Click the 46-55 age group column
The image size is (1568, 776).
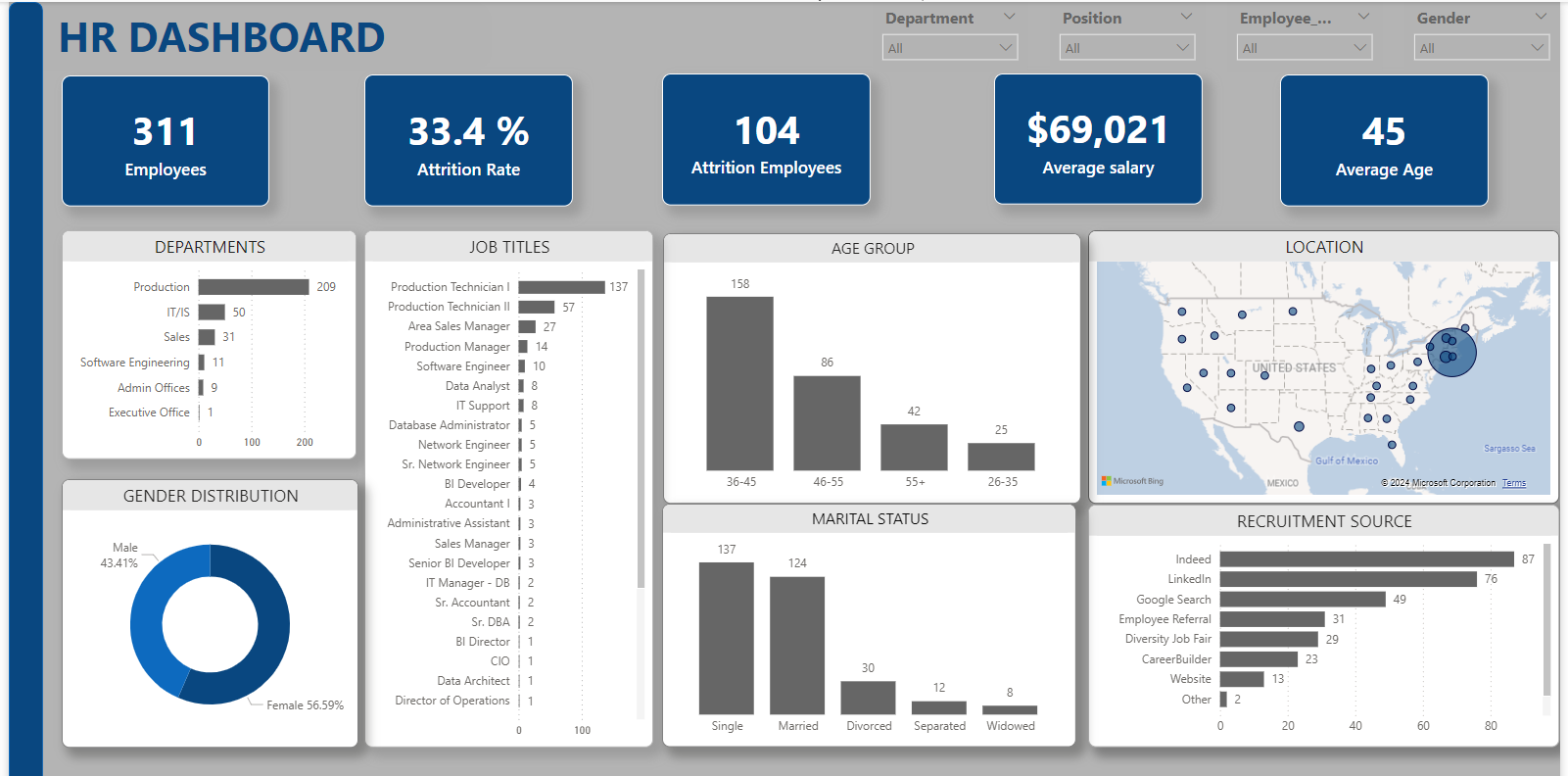[827, 422]
